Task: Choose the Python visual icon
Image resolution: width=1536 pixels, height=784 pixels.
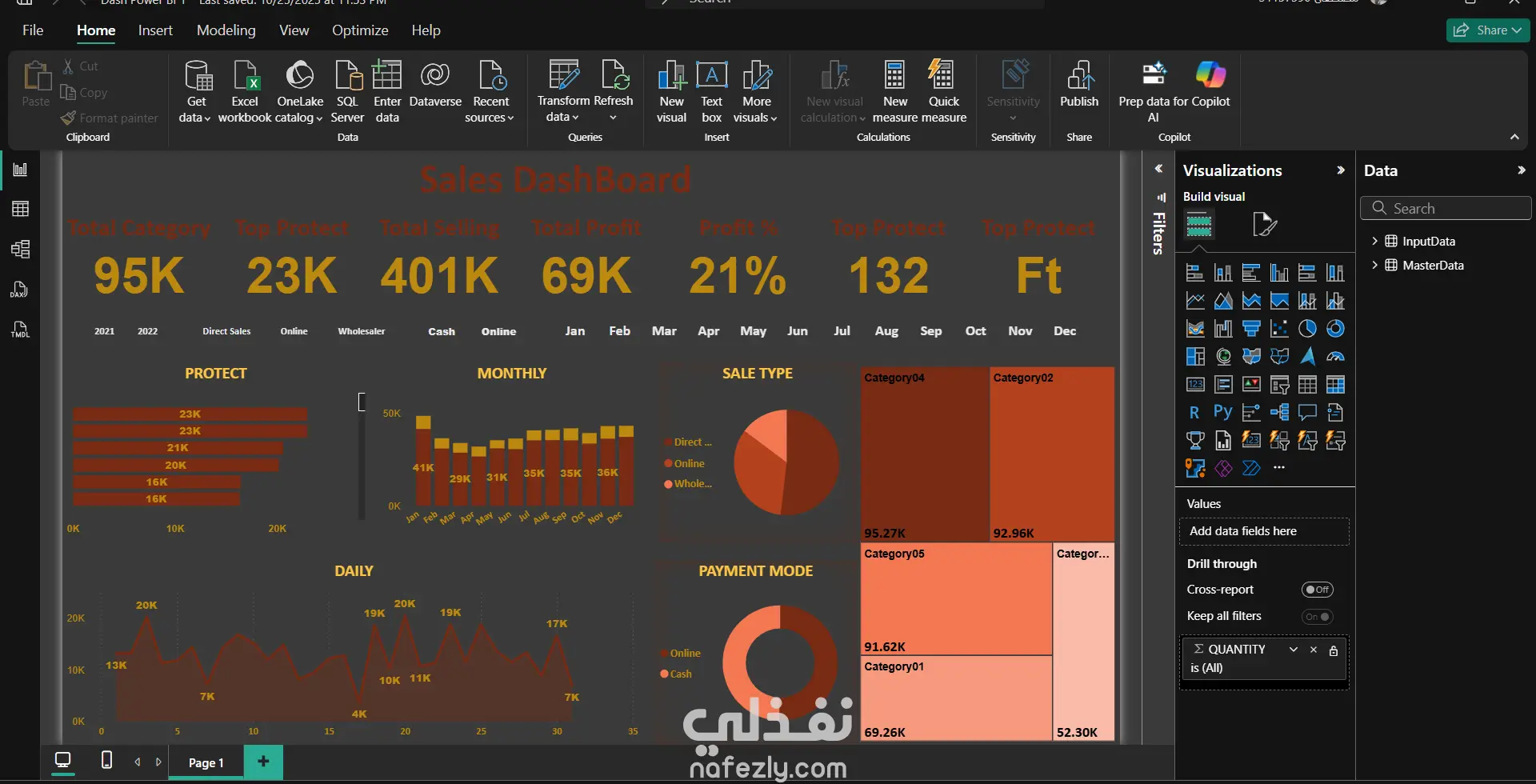Action: coord(1222,412)
